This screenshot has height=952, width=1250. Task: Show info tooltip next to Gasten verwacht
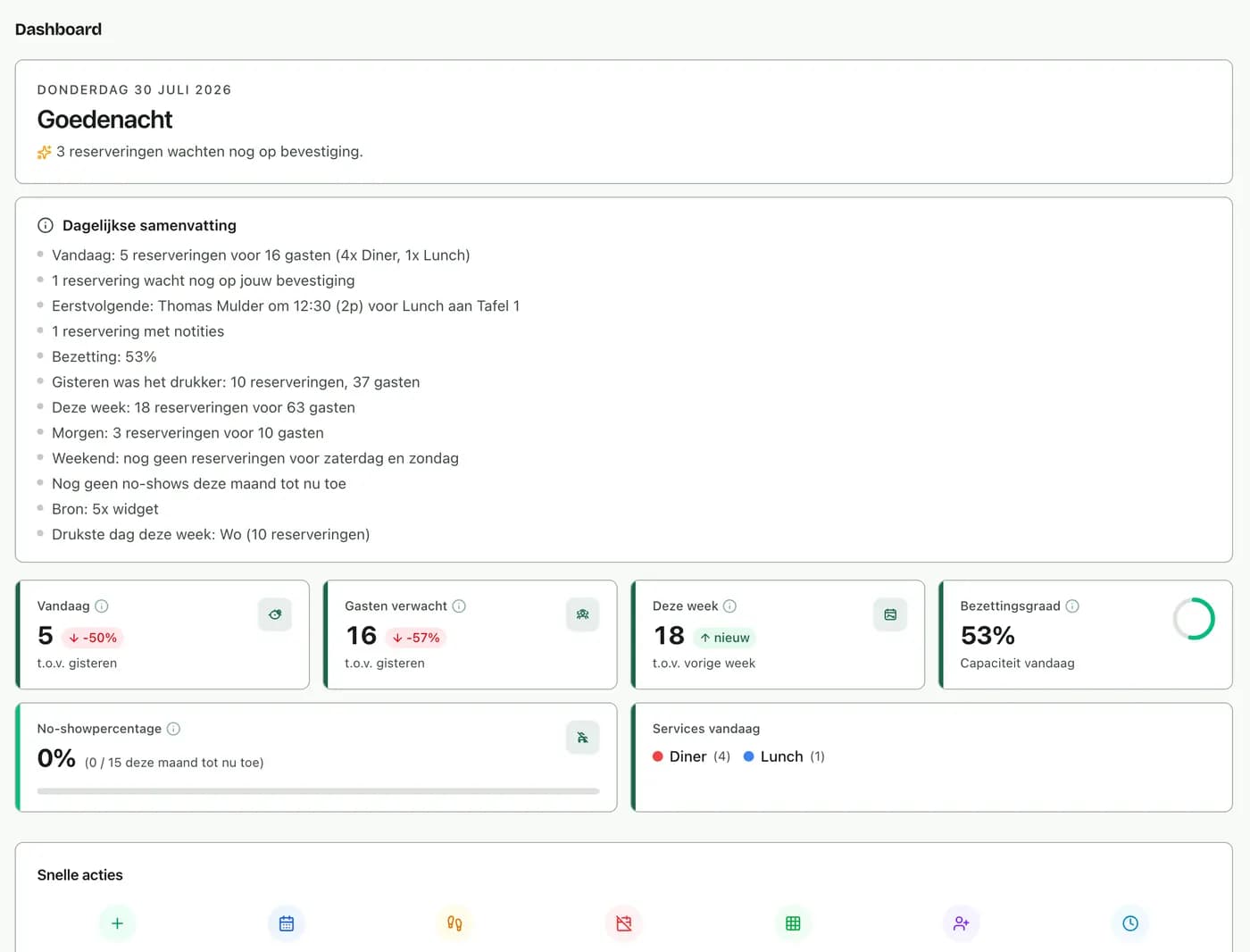pos(459,606)
